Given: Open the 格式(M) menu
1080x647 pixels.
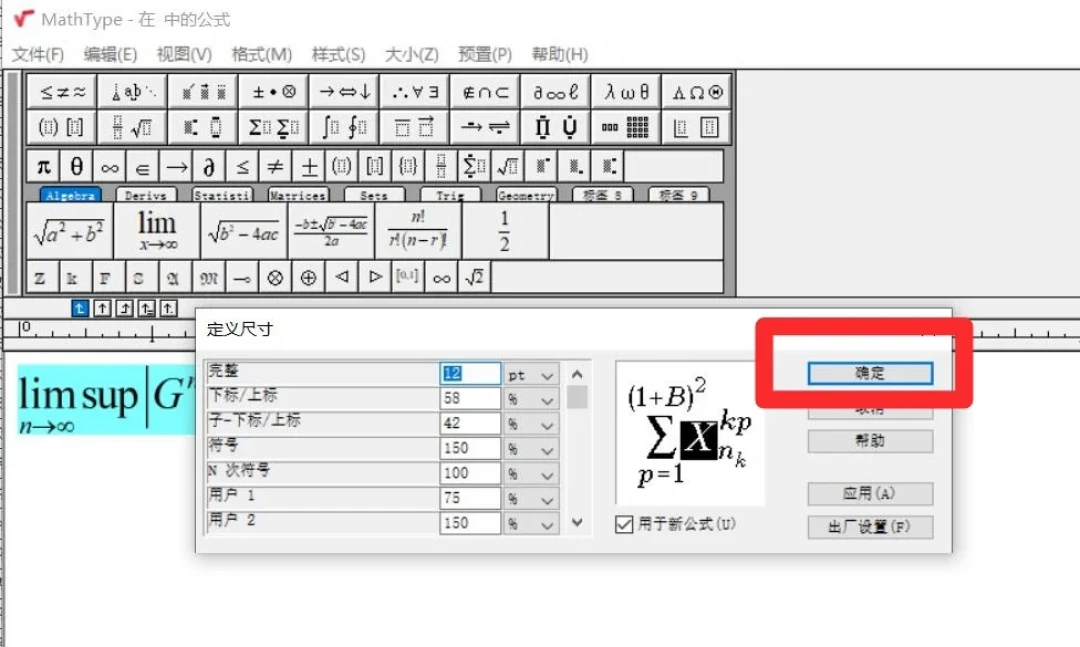Looking at the screenshot, I should click(262, 54).
